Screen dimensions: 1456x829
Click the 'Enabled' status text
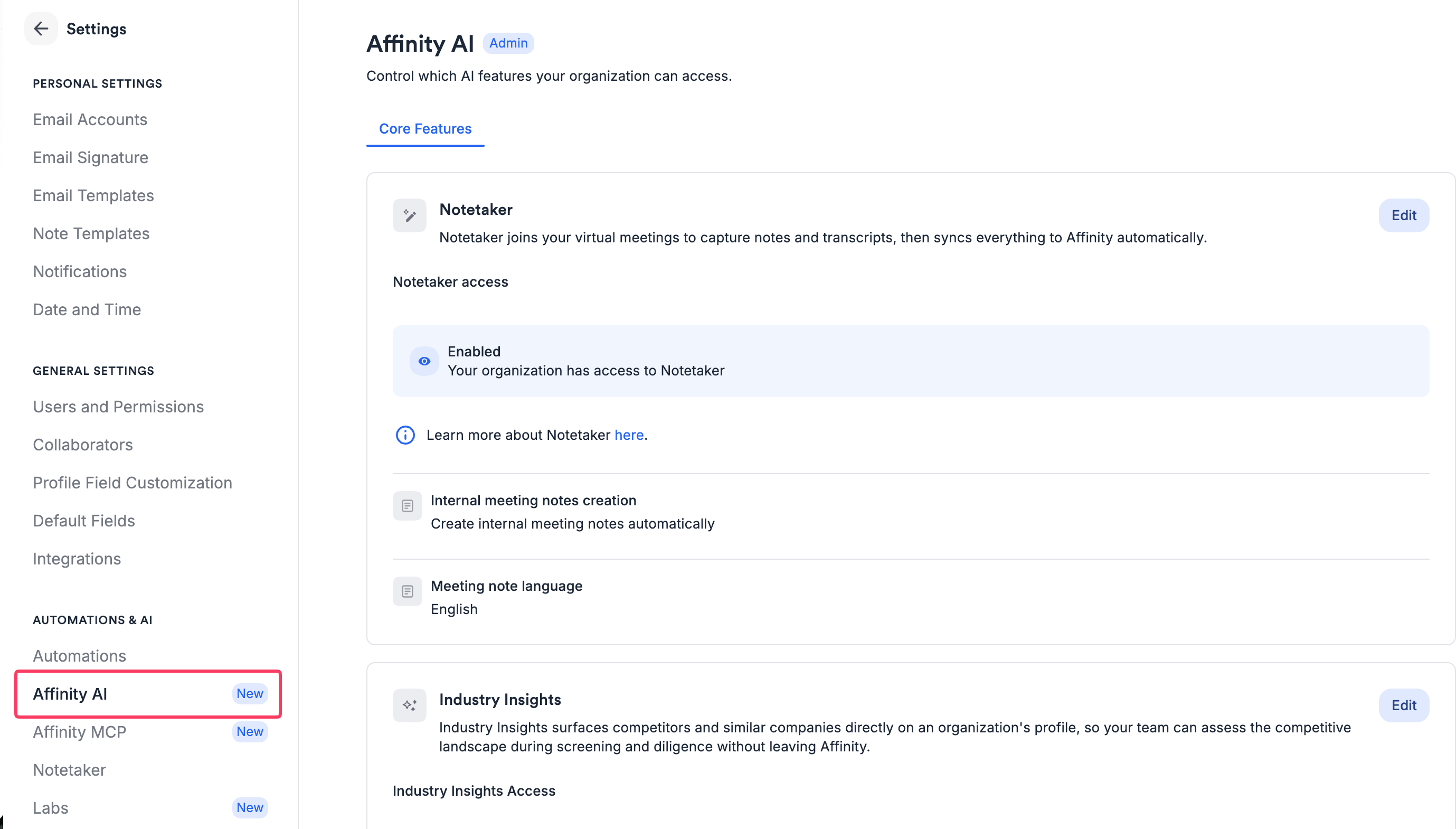(x=474, y=351)
